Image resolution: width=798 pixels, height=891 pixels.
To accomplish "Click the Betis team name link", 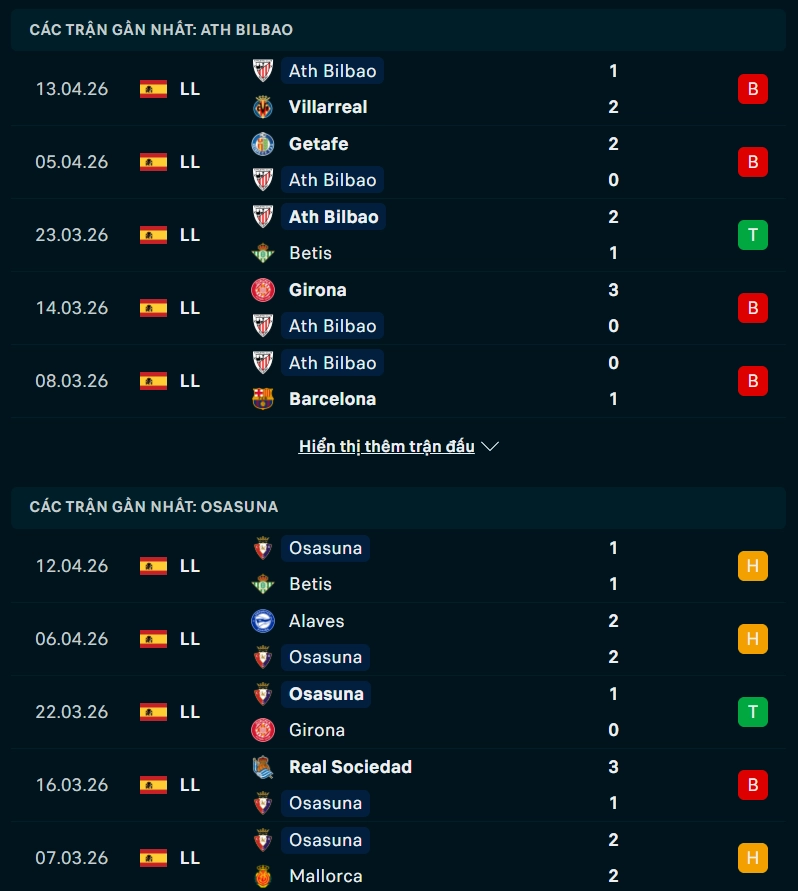I will 310,253.
